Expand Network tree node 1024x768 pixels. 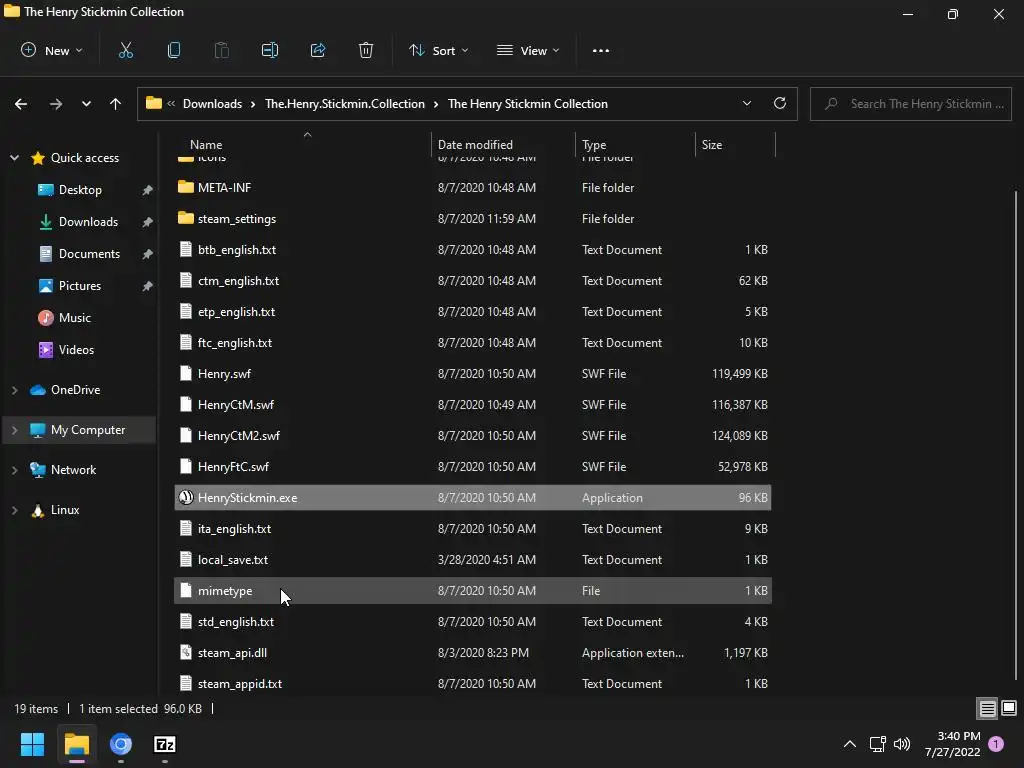14,470
